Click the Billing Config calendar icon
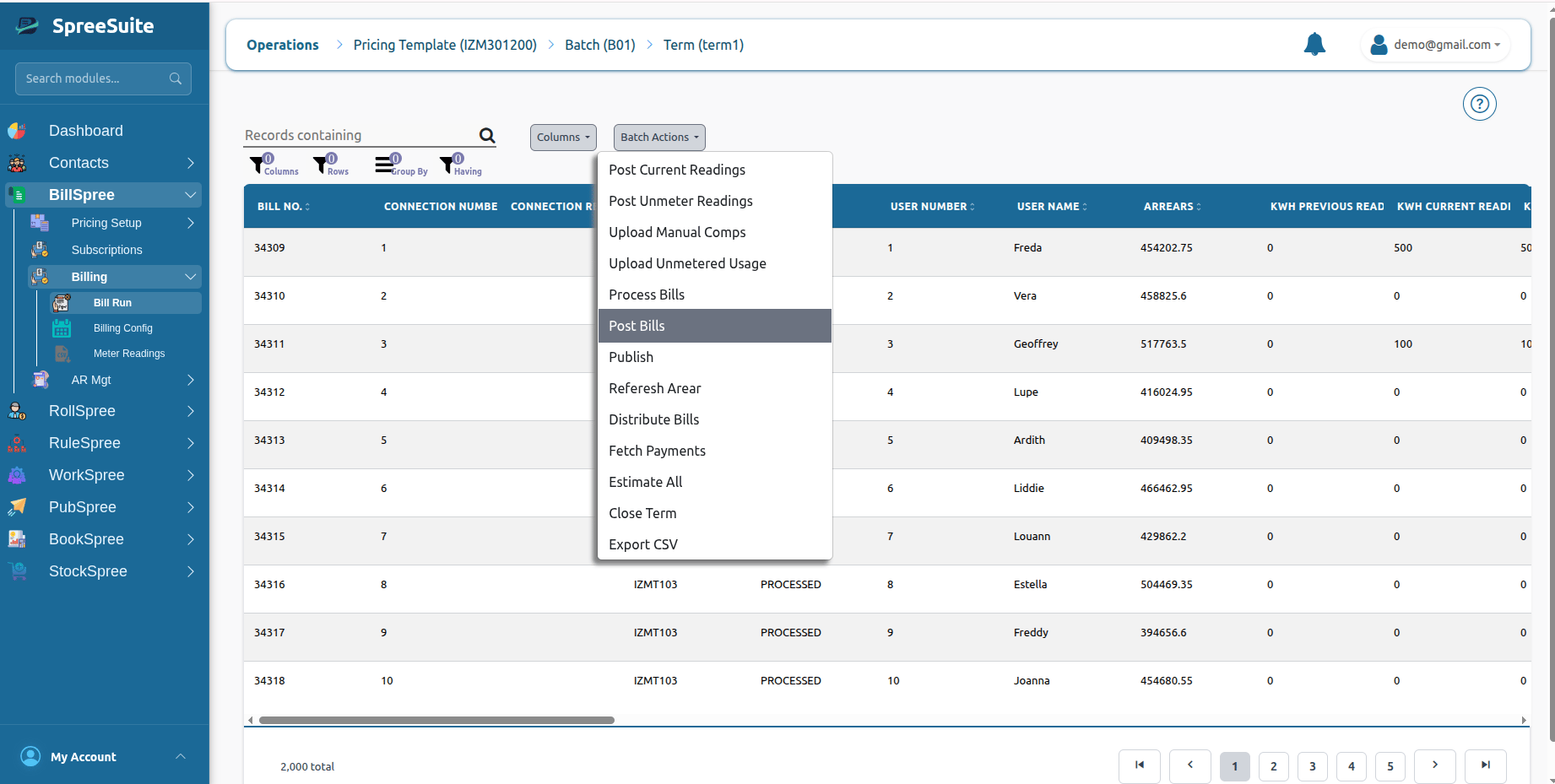 (62, 328)
